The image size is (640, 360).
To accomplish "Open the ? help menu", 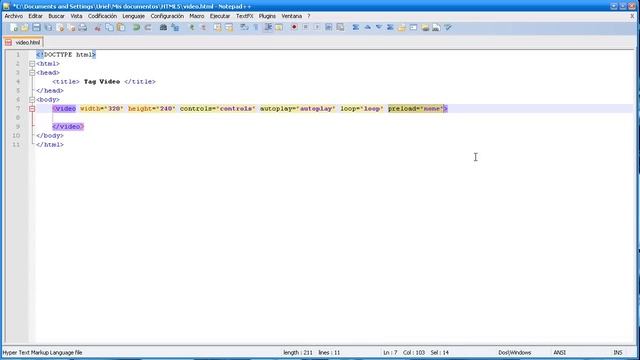I will pos(309,16).
